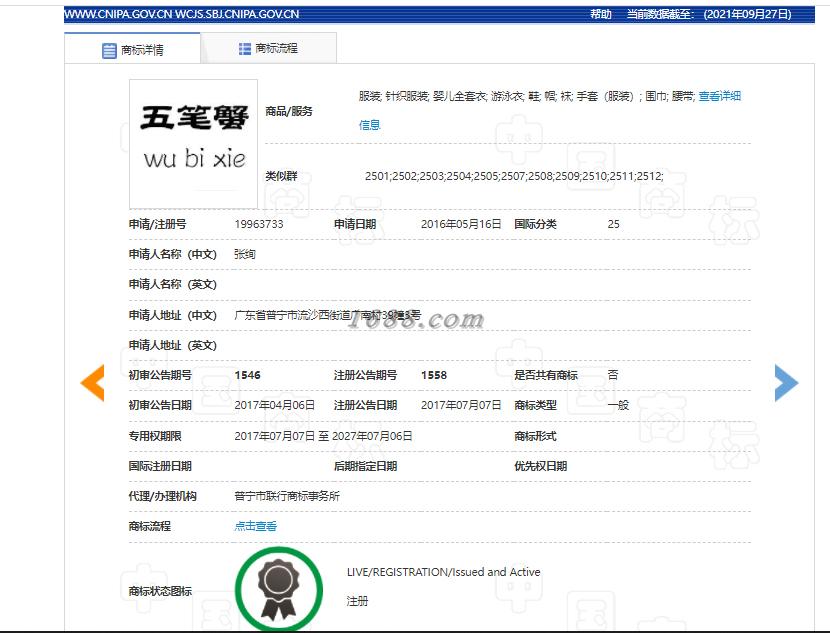Image resolution: width=830 pixels, height=633 pixels.
Task: Click 信息 link under goods list
Action: (369, 125)
